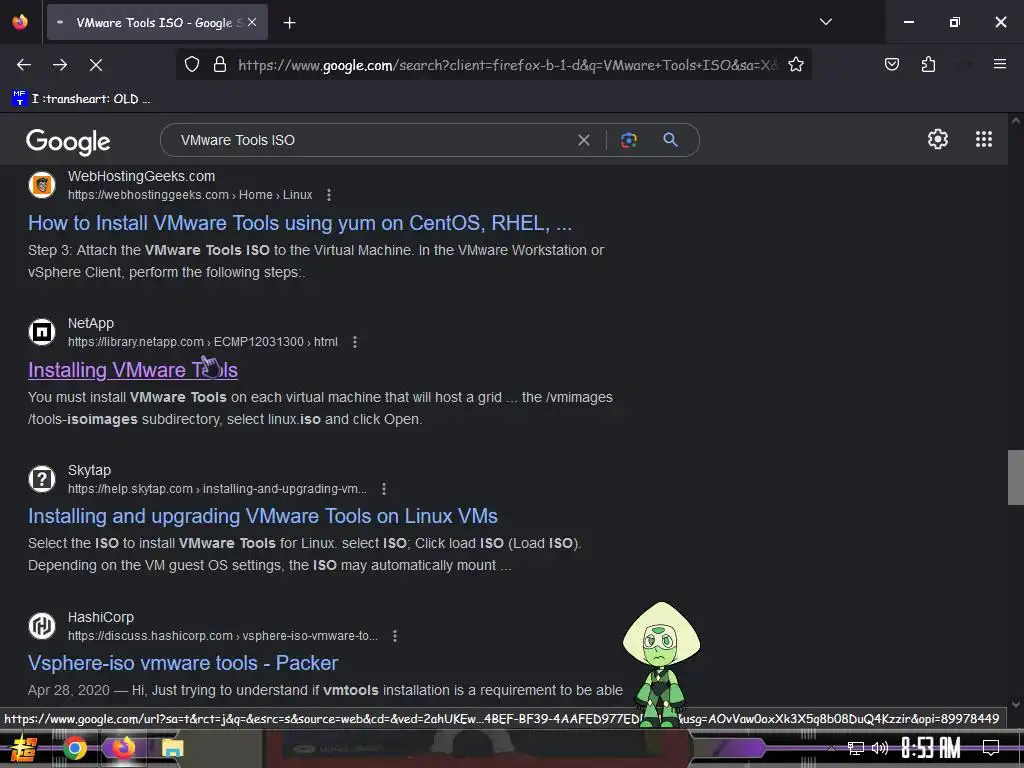Viewport: 1024px width, 768px height.
Task: Bookmark this page with the star
Action: (x=795, y=65)
